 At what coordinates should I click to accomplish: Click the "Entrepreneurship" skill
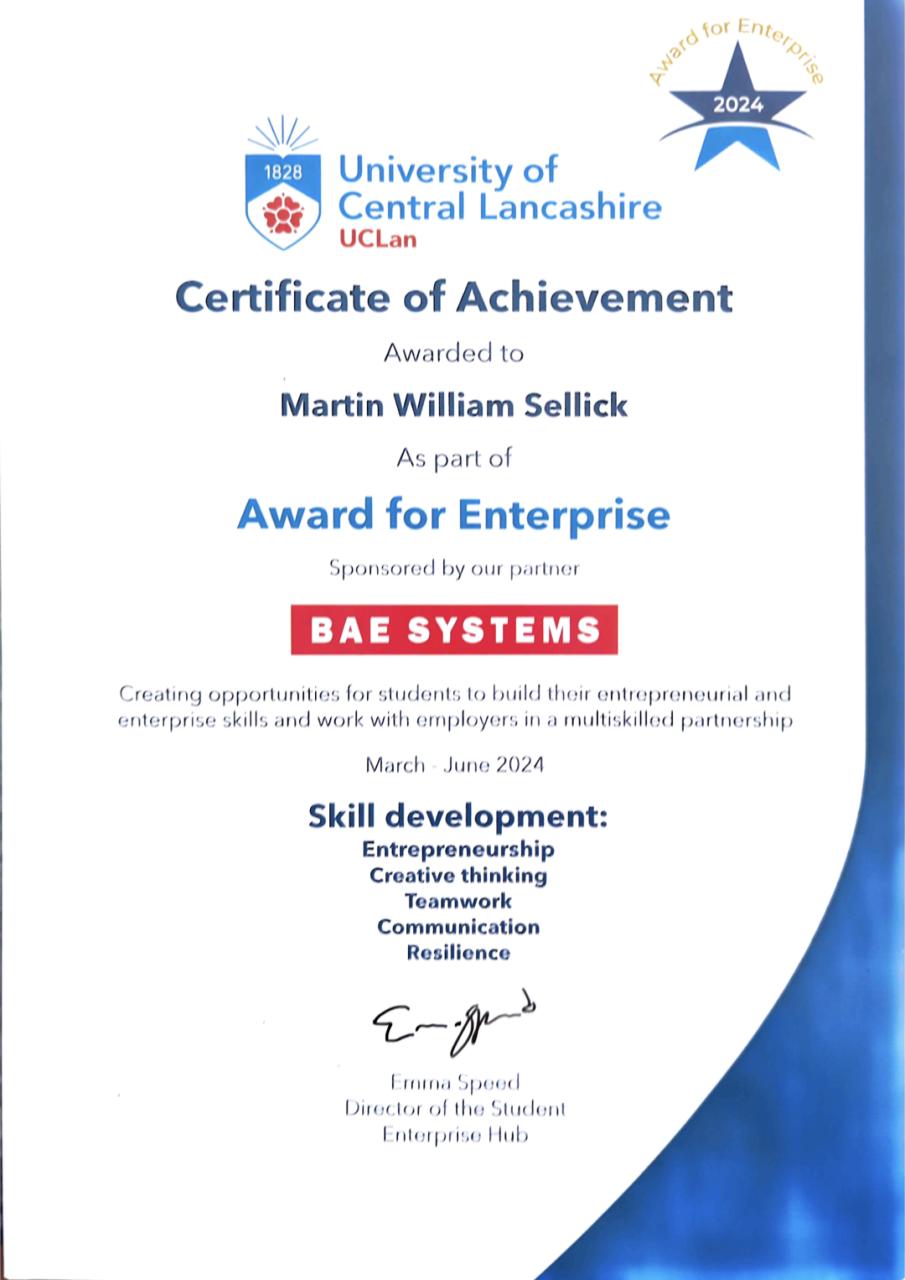pos(458,850)
